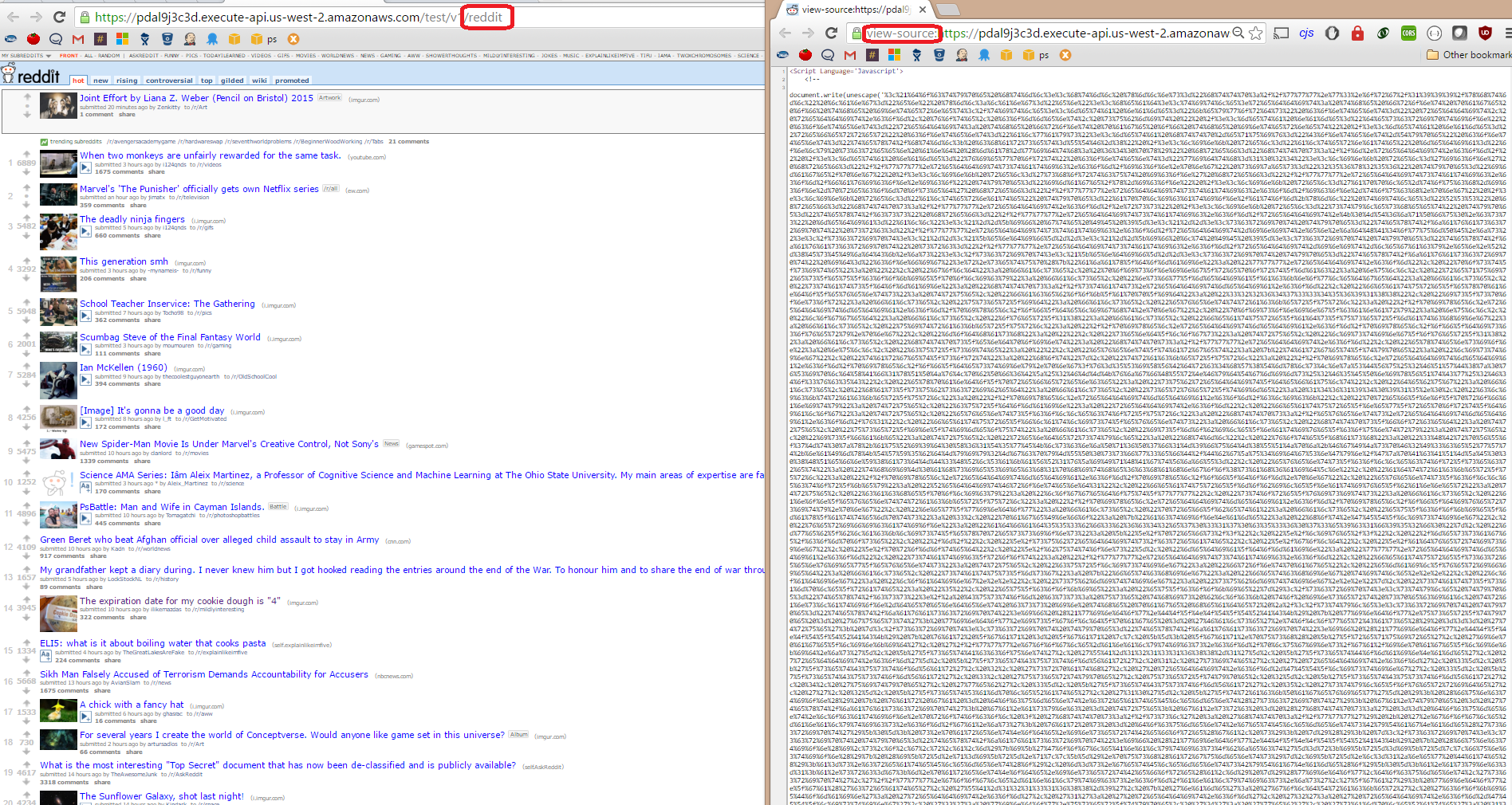The width and height of the screenshot is (1512, 805).
Task: Open the blue octopus bookmark in left window
Action: pyautogui.click(x=212, y=38)
